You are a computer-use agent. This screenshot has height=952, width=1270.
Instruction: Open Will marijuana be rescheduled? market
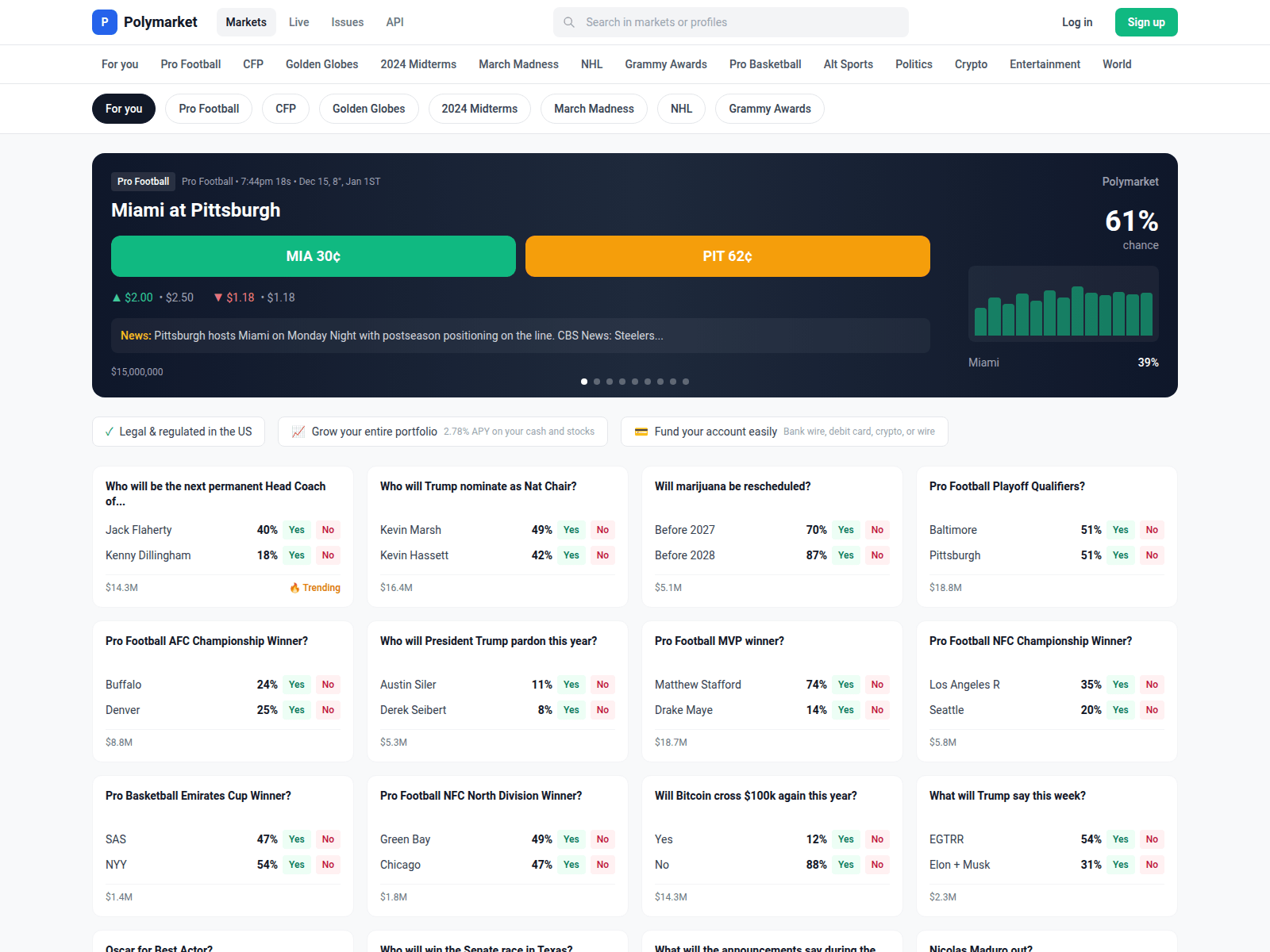[x=733, y=486]
